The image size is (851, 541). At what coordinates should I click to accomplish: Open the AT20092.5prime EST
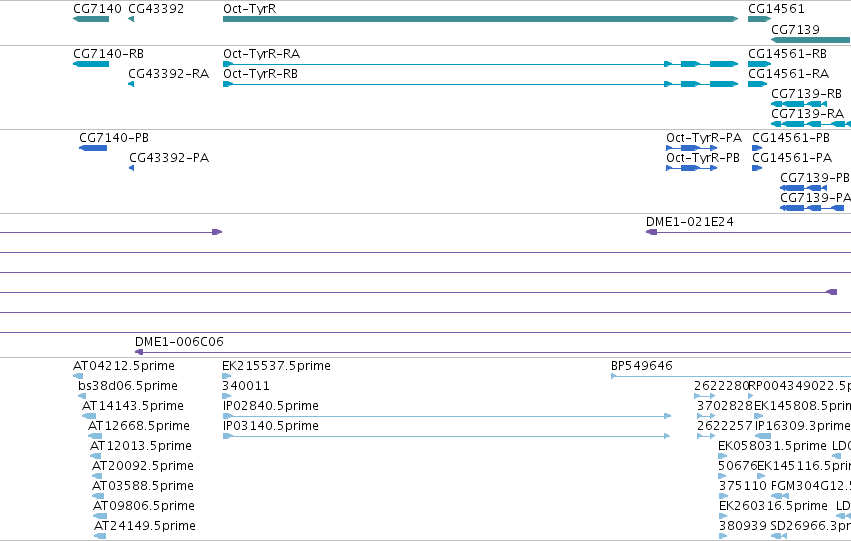pos(97,476)
